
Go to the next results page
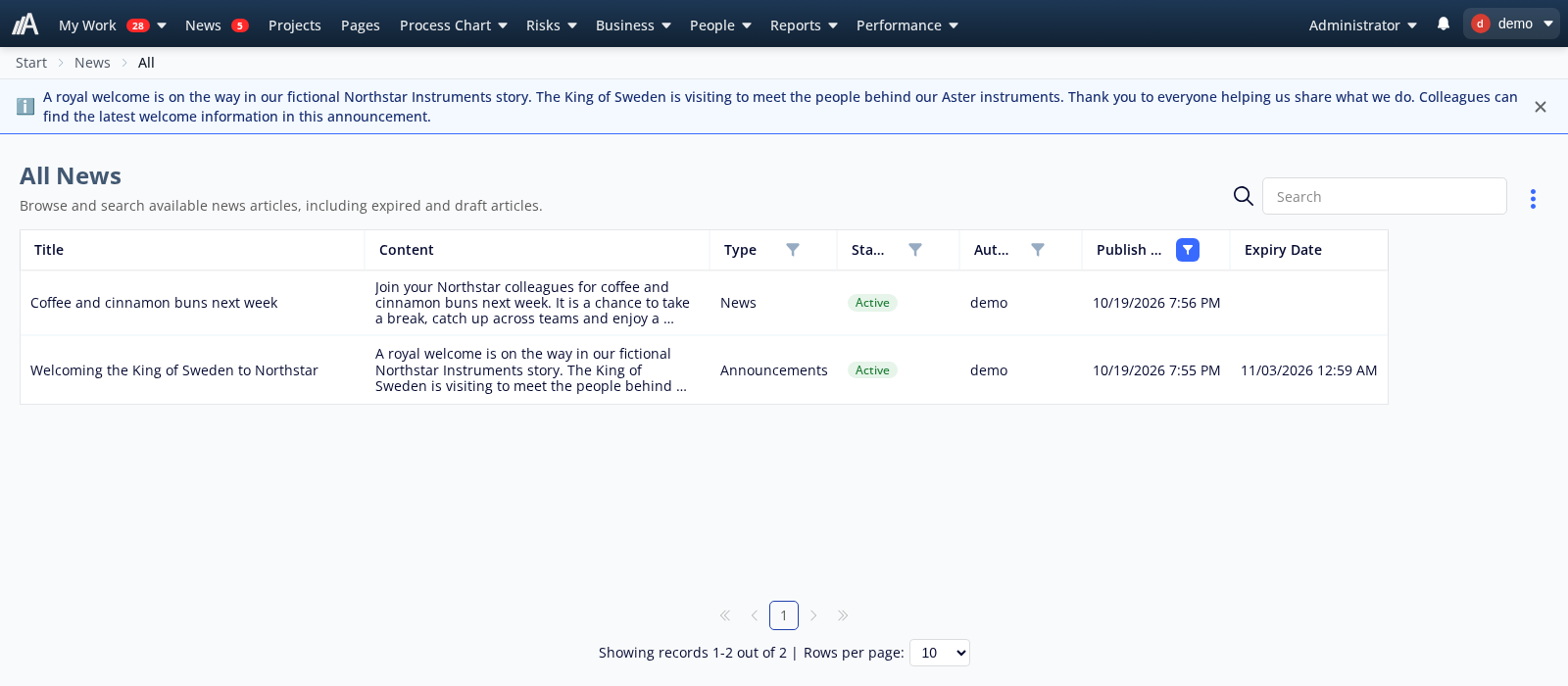pyautogui.click(x=813, y=615)
